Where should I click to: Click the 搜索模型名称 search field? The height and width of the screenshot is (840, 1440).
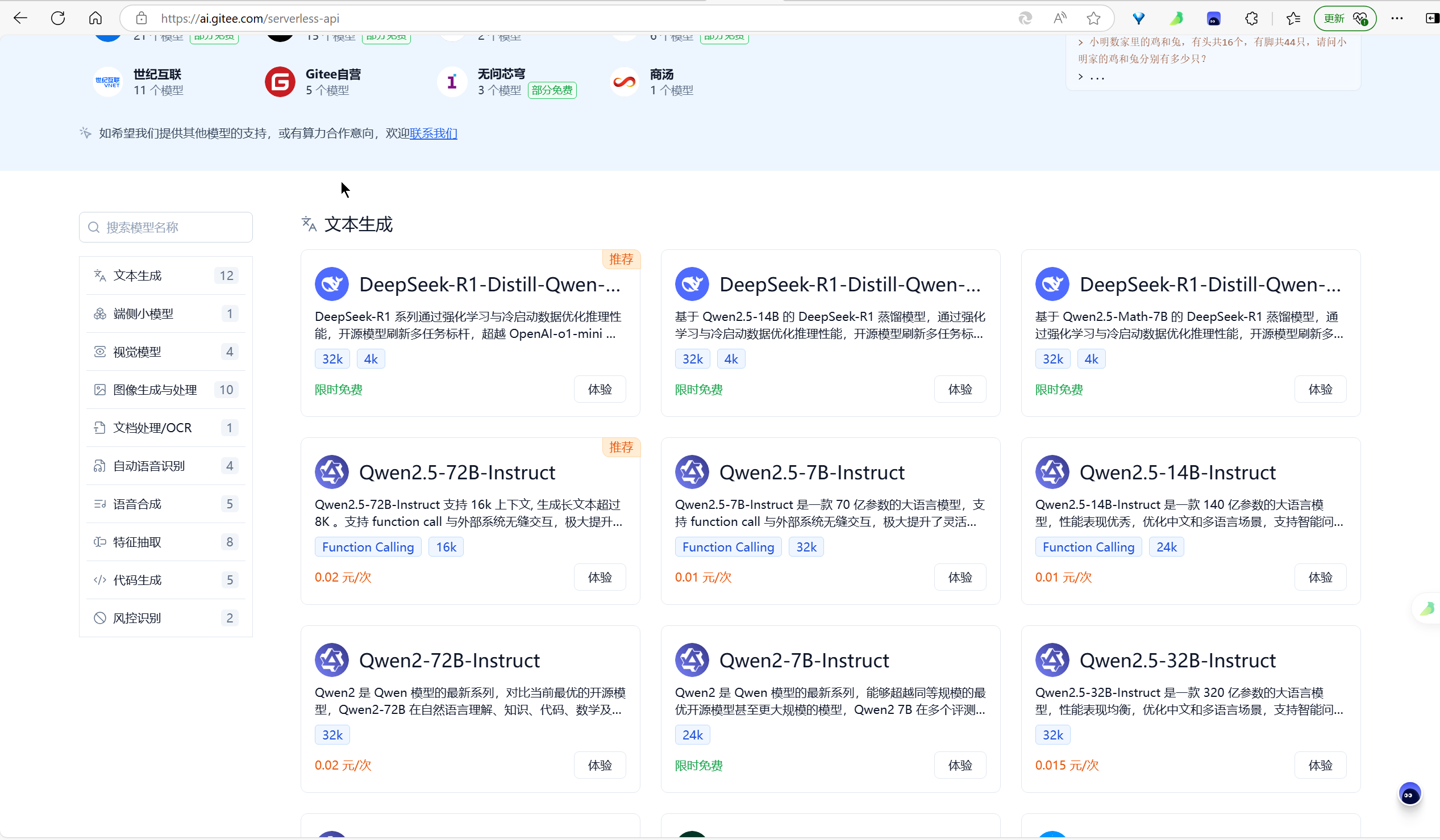point(166,227)
